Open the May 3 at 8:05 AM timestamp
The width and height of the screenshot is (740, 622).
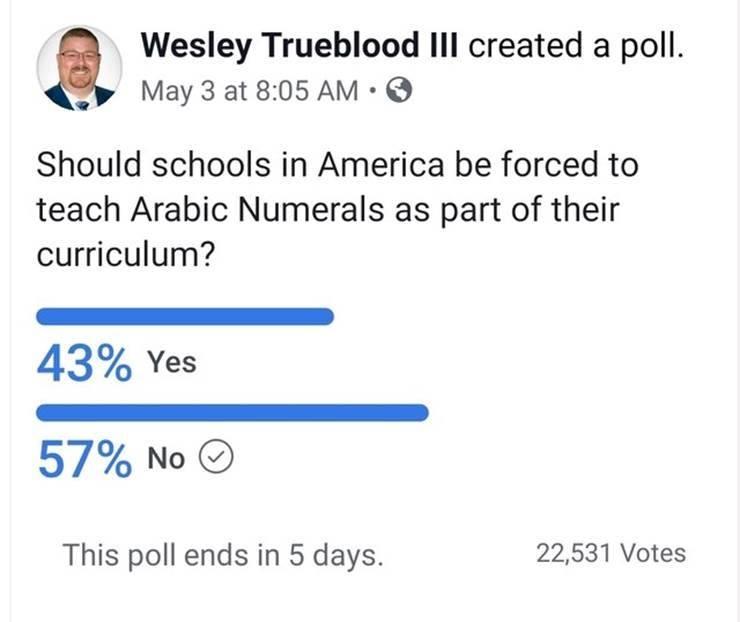250,91
